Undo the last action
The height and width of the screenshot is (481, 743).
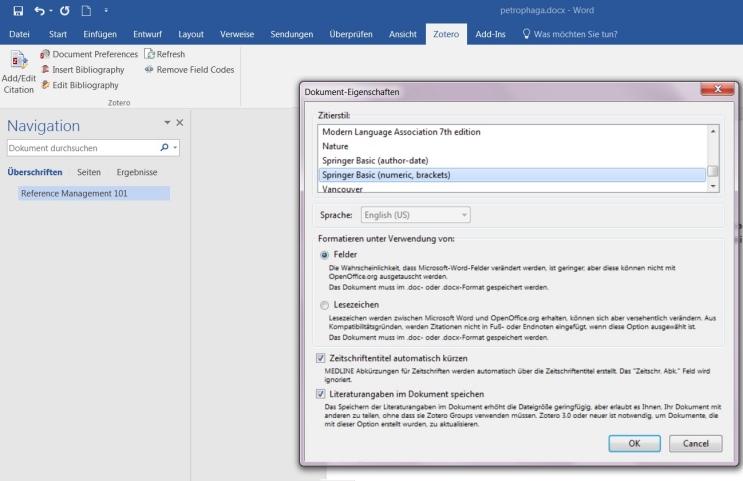tap(39, 10)
